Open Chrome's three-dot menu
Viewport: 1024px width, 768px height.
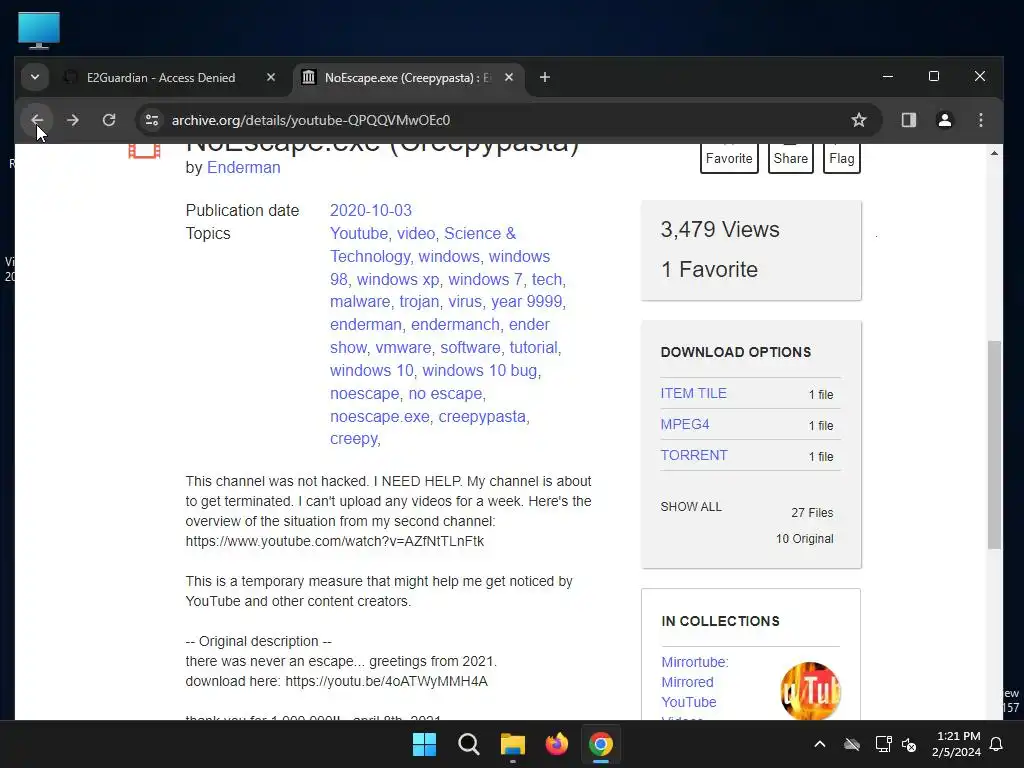(980, 120)
